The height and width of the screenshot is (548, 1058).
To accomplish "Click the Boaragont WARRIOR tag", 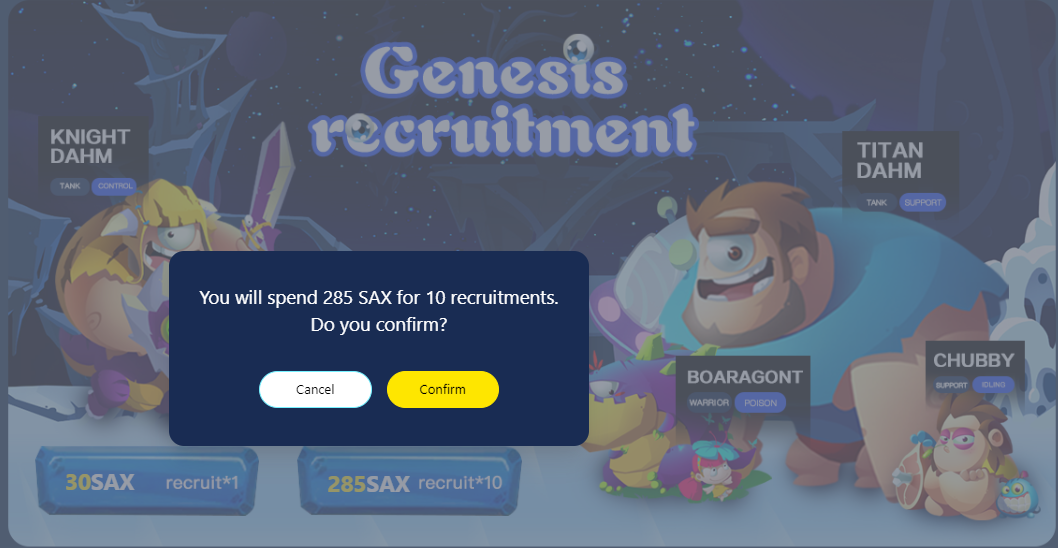I will pos(709,403).
